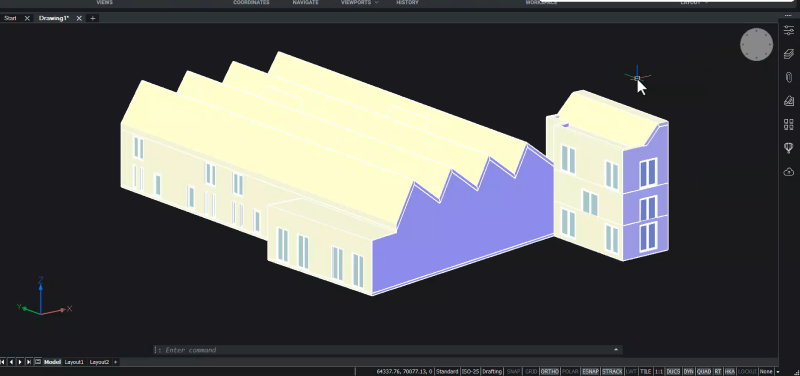800x376 pixels.
Task: Jump to first layout tab arrow
Action: tap(3, 362)
